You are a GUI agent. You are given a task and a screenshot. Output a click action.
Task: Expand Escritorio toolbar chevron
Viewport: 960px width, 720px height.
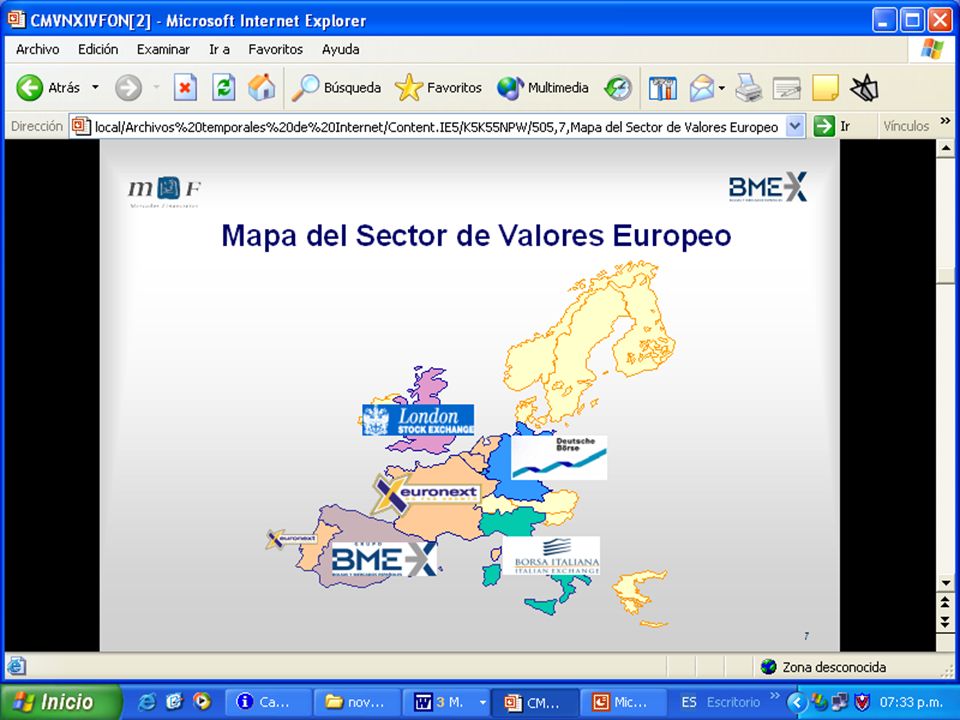775,697
